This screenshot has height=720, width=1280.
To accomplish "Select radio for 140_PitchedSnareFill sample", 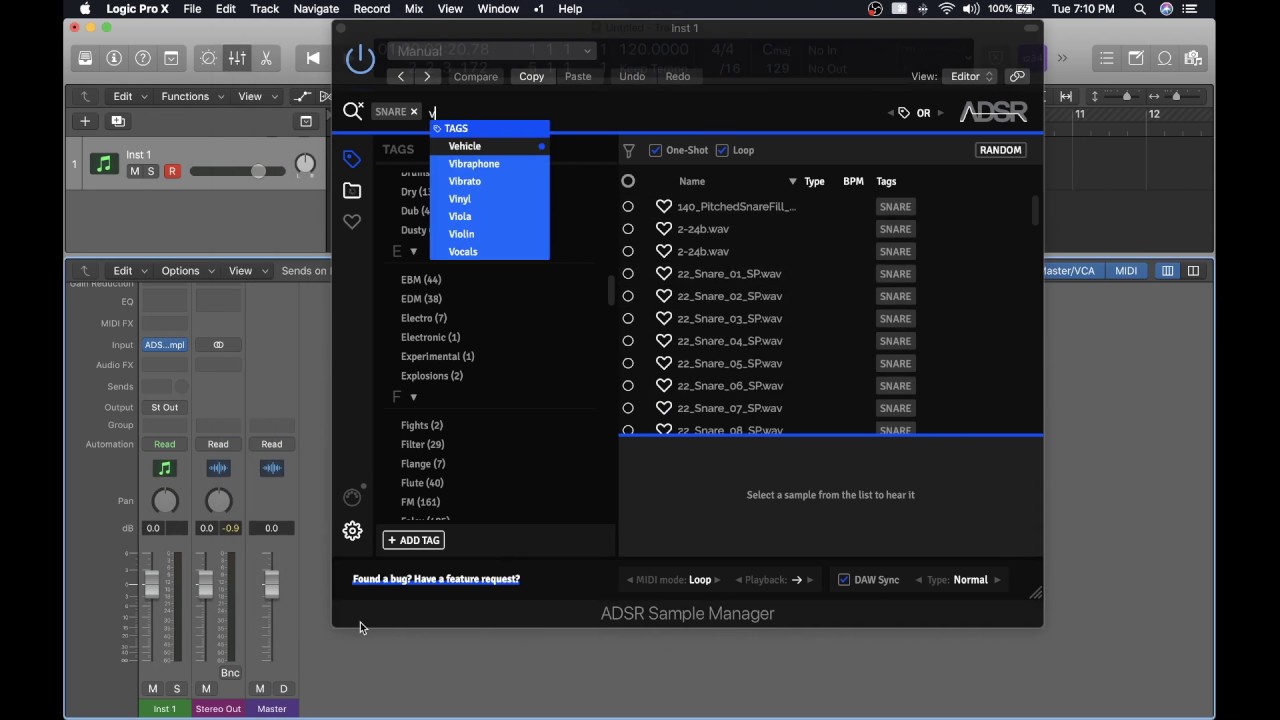I will [628, 206].
